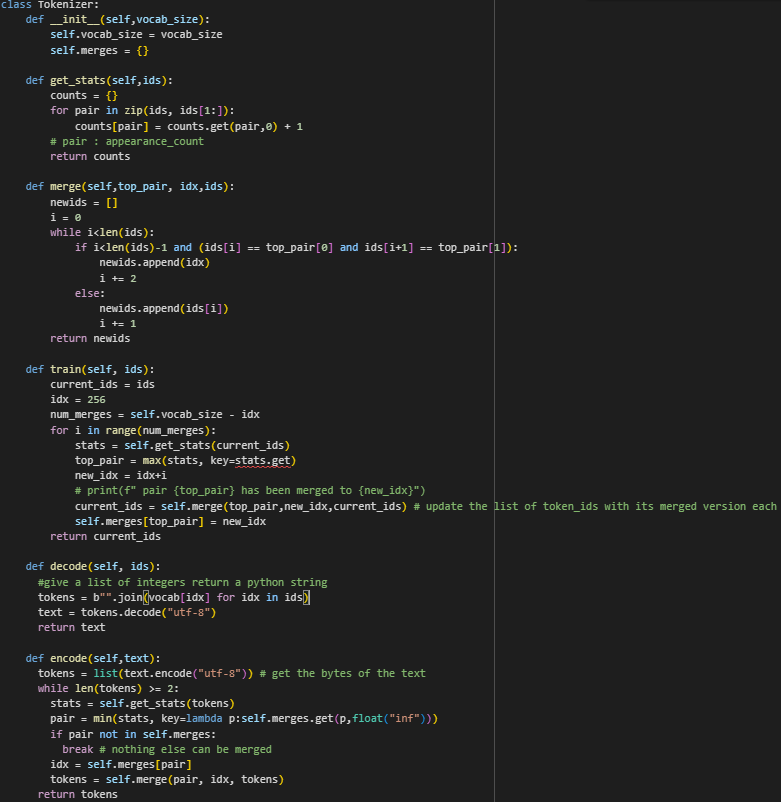The height and width of the screenshot is (802, 781).
Task: Click the 'return current_ids' line
Action: 105,537
